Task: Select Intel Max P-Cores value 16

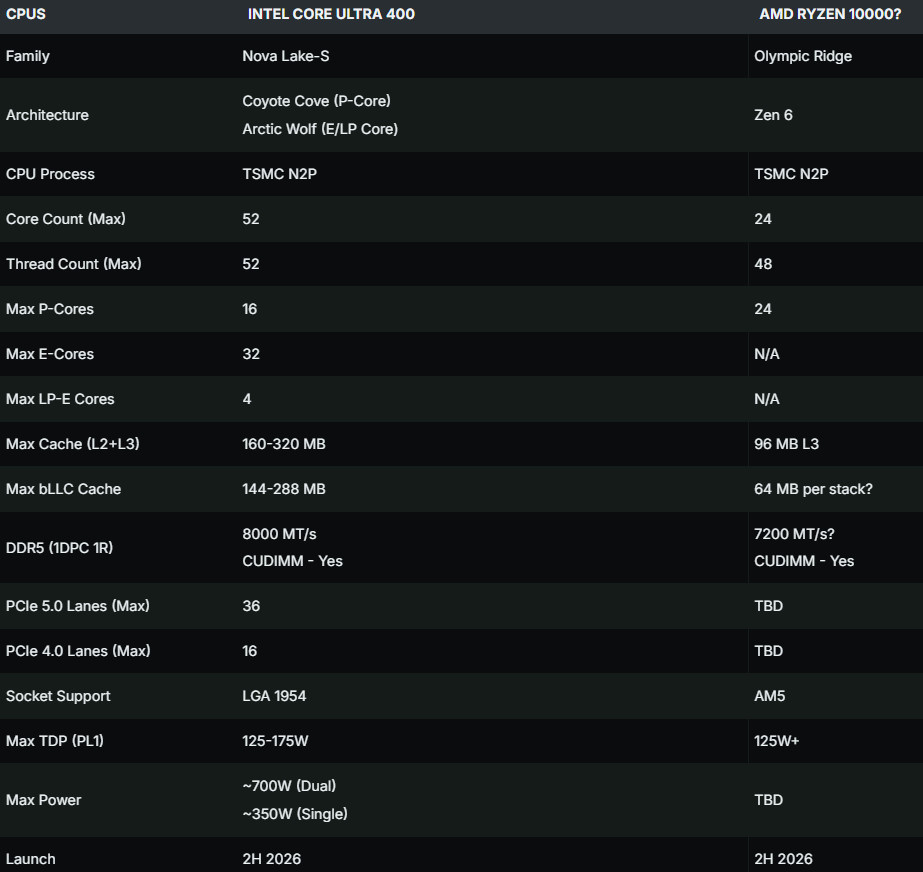Action: pos(250,309)
